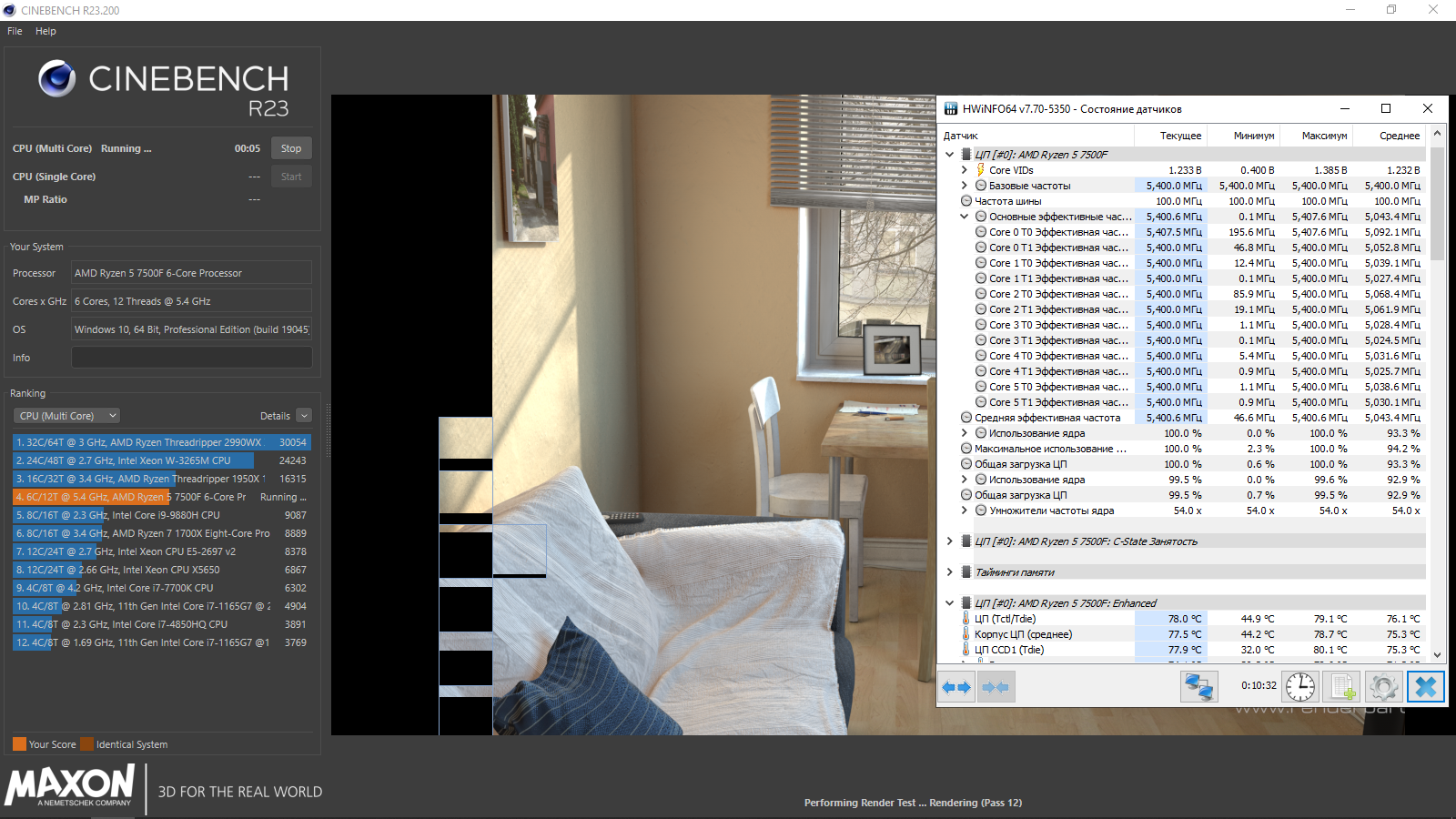Select ranking row Intel Core i7-7700K CPU
This screenshot has height=819, width=1456.
pyautogui.click(x=161, y=588)
